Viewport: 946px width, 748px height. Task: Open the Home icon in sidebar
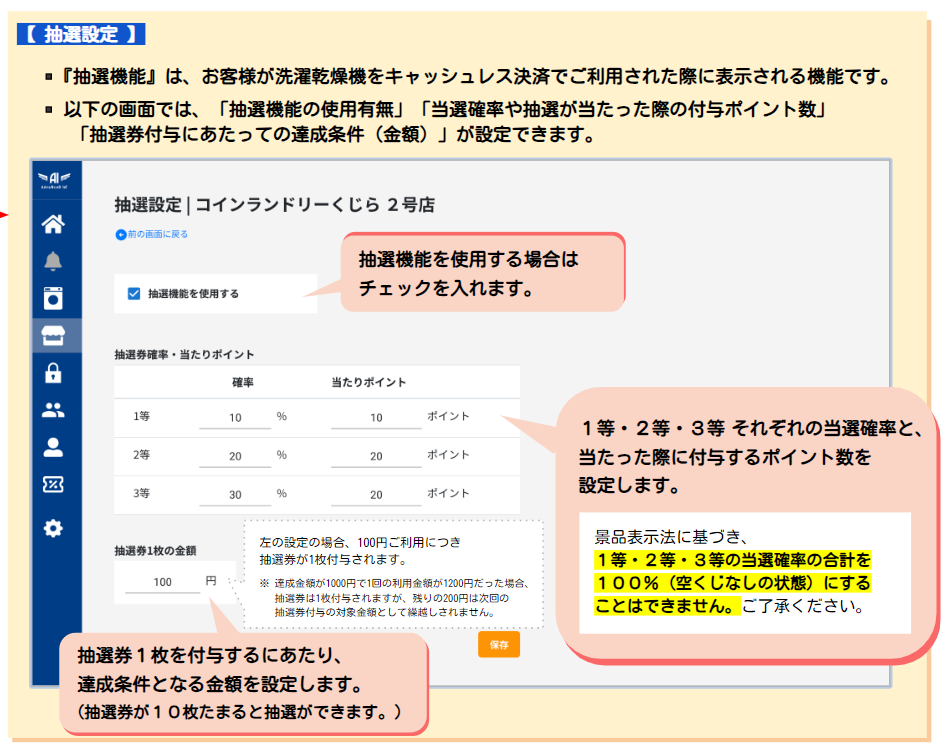pyautogui.click(x=53, y=224)
